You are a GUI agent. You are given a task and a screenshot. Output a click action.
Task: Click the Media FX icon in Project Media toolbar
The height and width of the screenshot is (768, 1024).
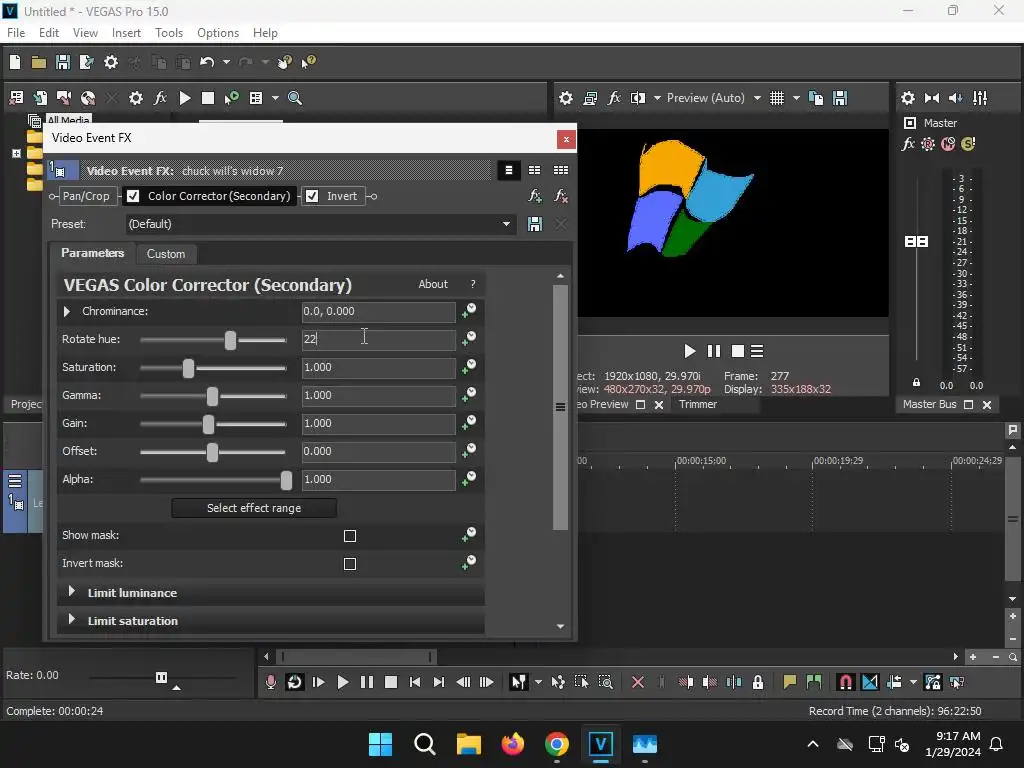[x=160, y=98]
